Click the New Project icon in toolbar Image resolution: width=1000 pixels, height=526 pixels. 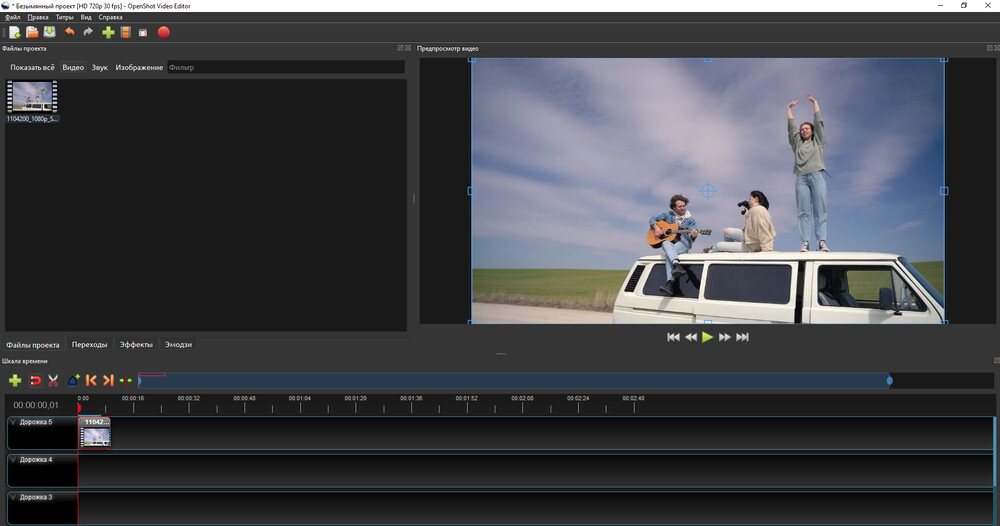point(14,32)
